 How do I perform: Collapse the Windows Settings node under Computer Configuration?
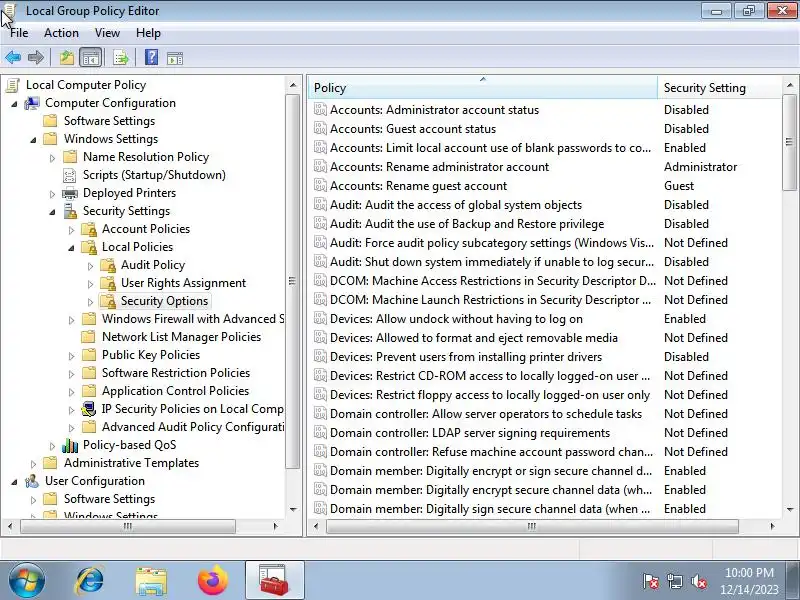point(33,140)
